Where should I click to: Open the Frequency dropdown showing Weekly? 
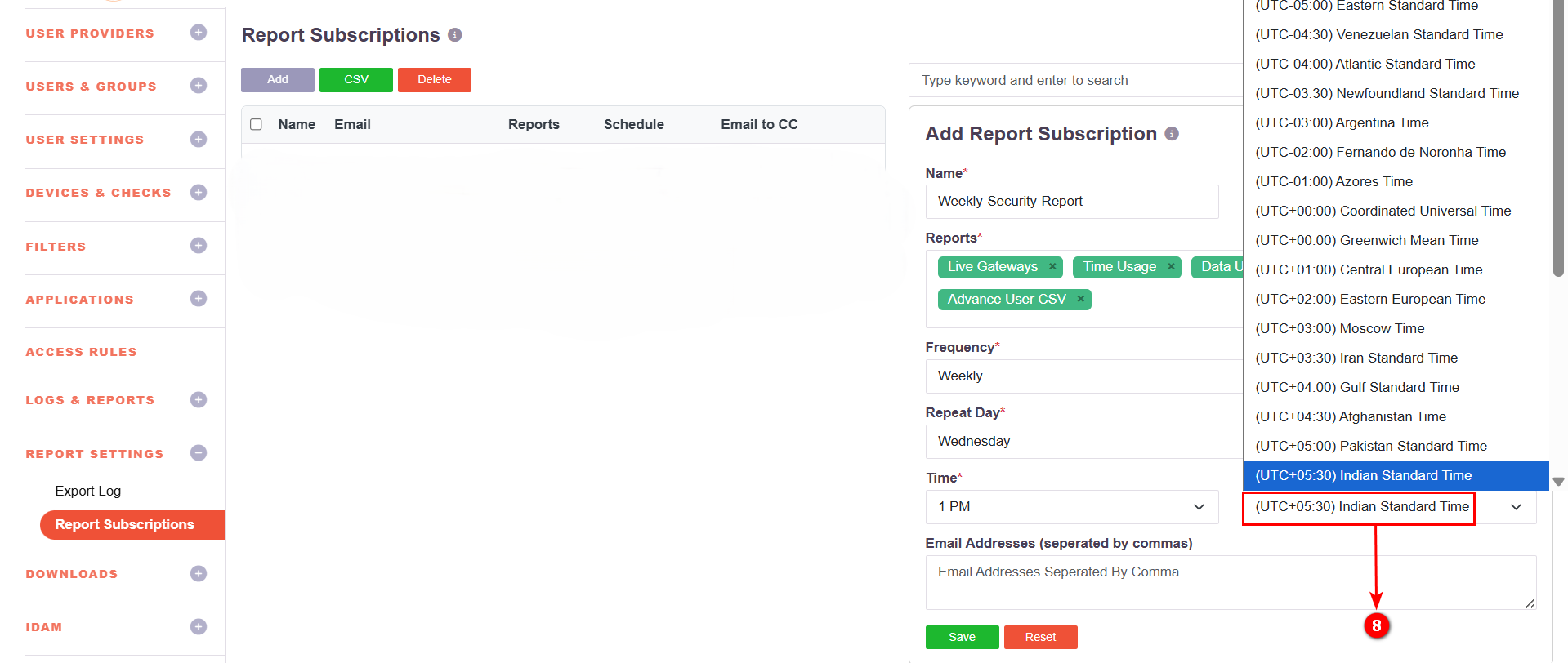[1083, 376]
